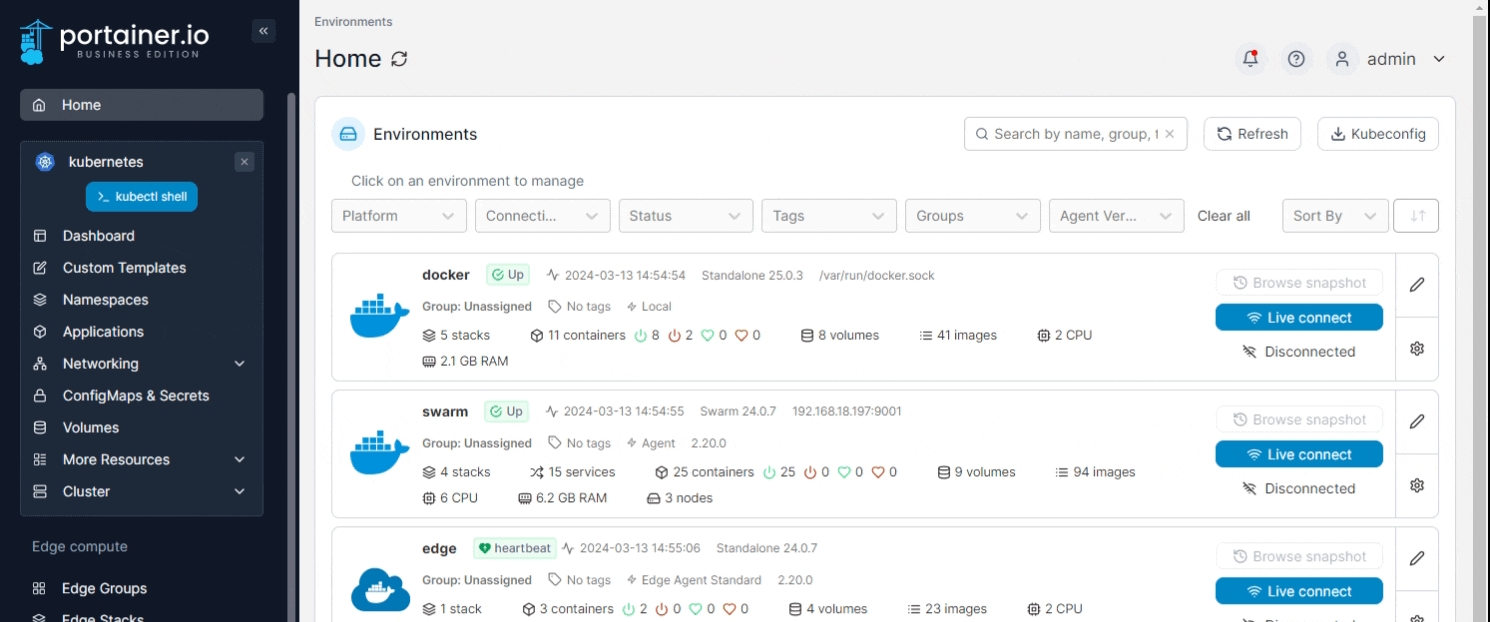Go to Namespaces in sidebar
The height and width of the screenshot is (622, 1490).
point(105,300)
